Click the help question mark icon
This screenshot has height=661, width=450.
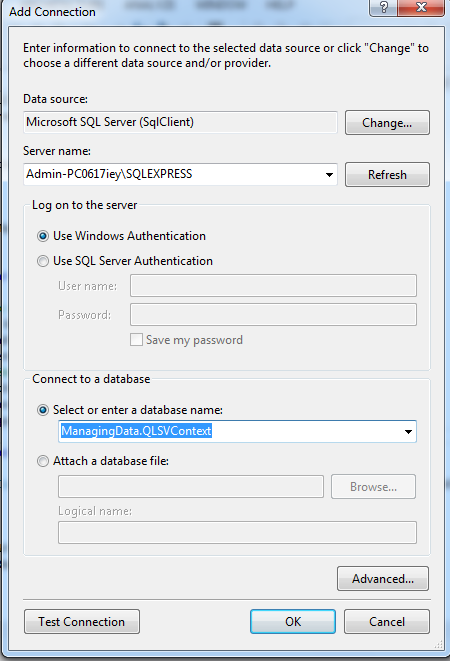click(383, 8)
